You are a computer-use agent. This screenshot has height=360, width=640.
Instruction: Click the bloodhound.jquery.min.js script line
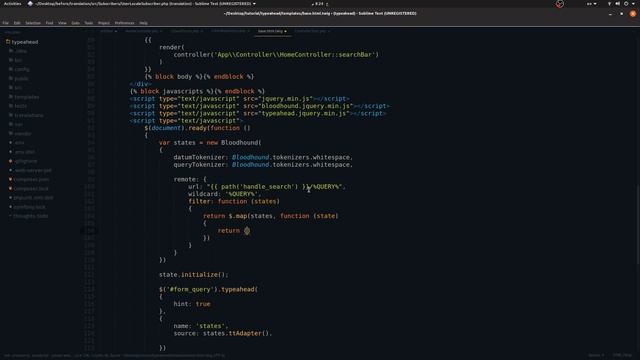point(260,106)
